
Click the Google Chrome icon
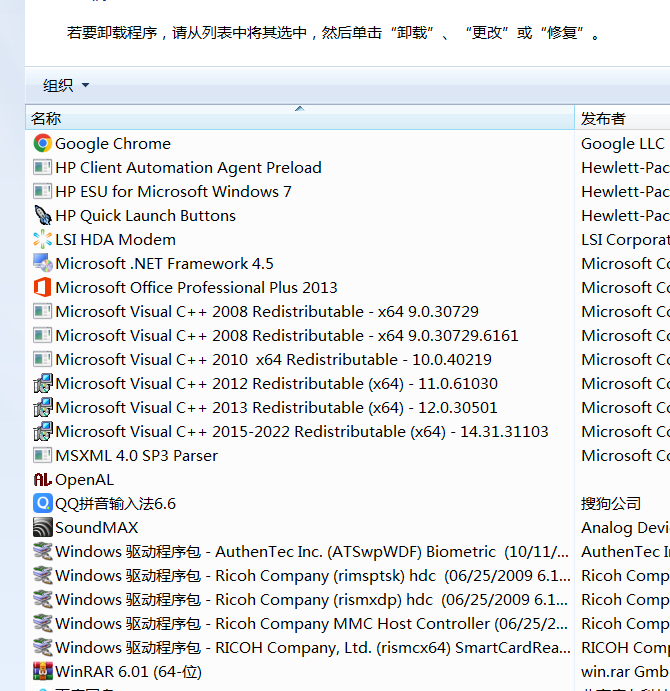42,143
